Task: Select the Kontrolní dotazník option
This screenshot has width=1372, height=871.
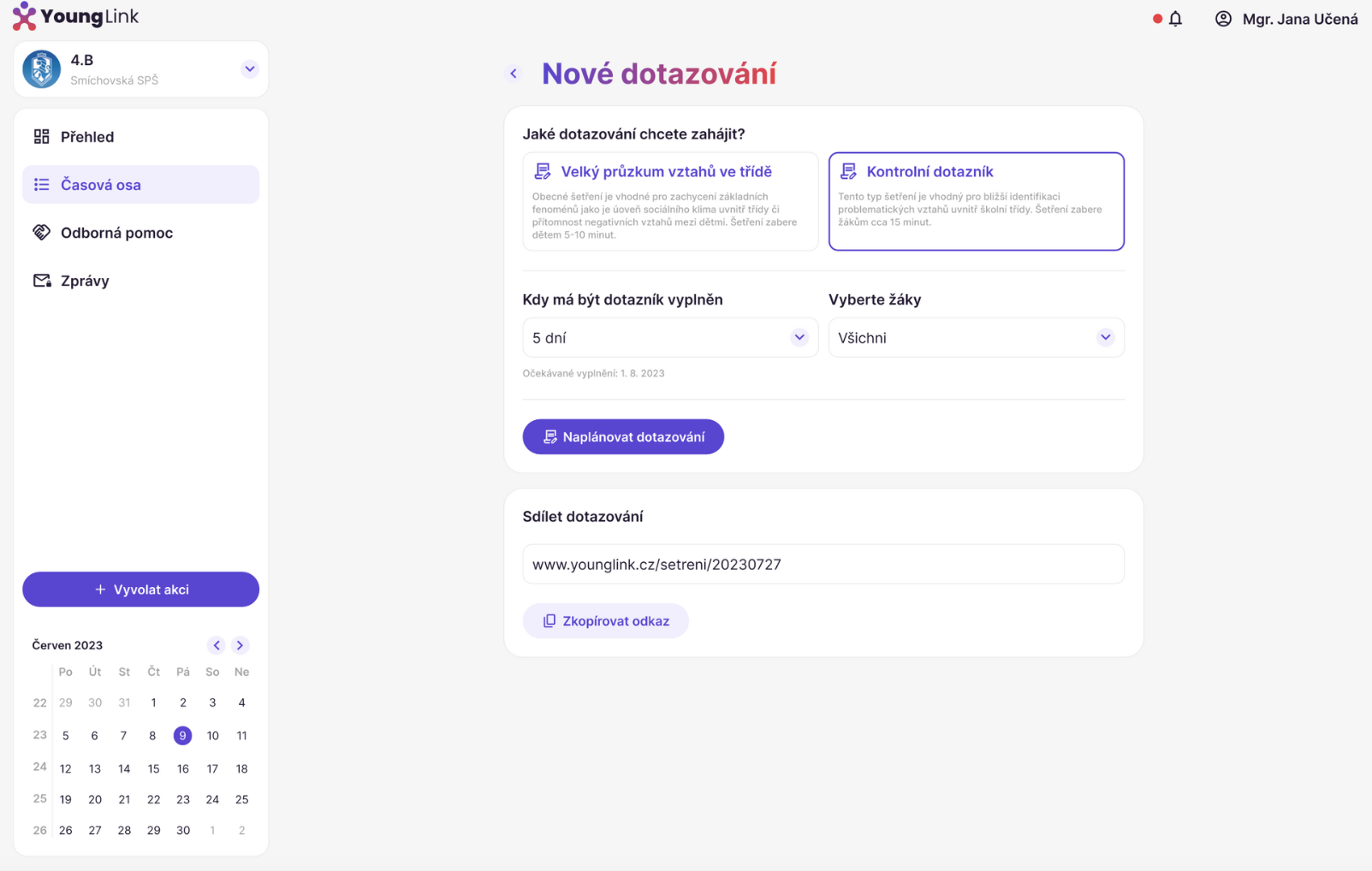Action: [976, 201]
